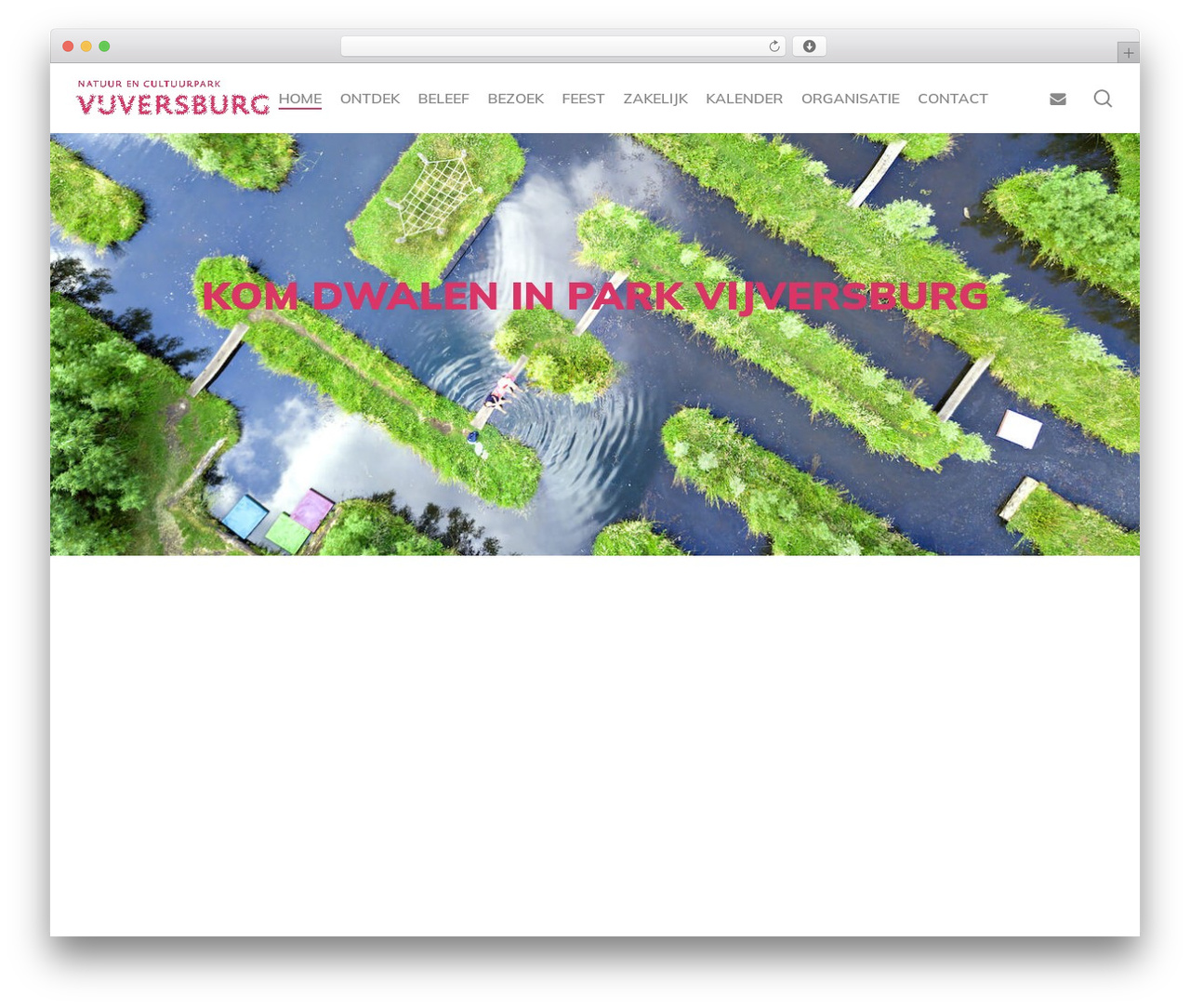Open the ONTDEK menu item

[x=370, y=99]
